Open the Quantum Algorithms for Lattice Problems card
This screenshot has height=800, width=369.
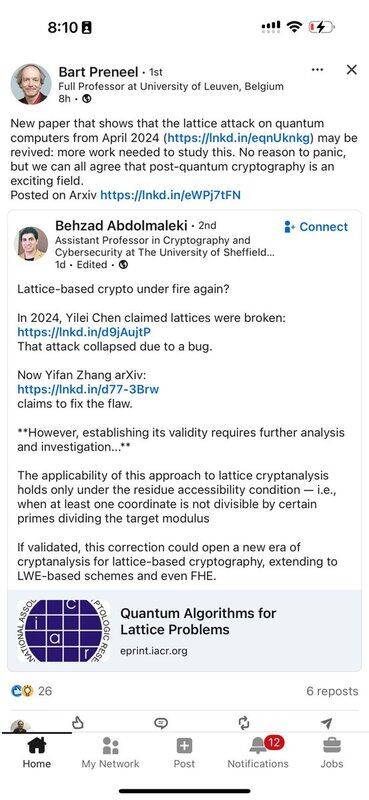(184, 630)
